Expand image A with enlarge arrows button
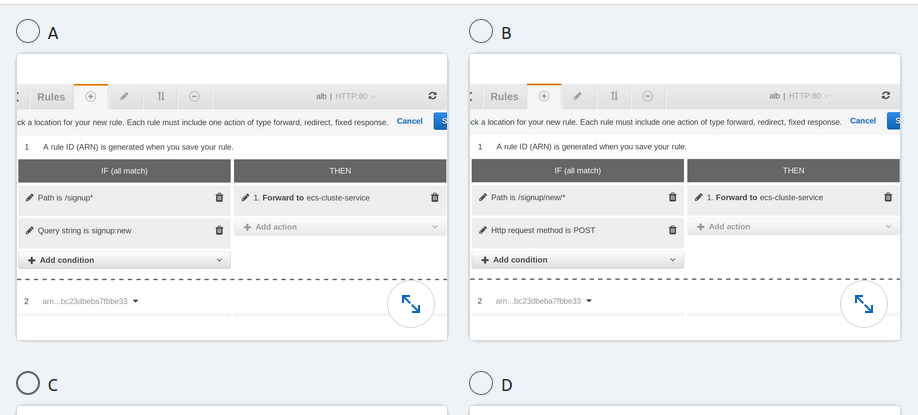Image resolution: width=918 pixels, height=415 pixels. [411, 305]
